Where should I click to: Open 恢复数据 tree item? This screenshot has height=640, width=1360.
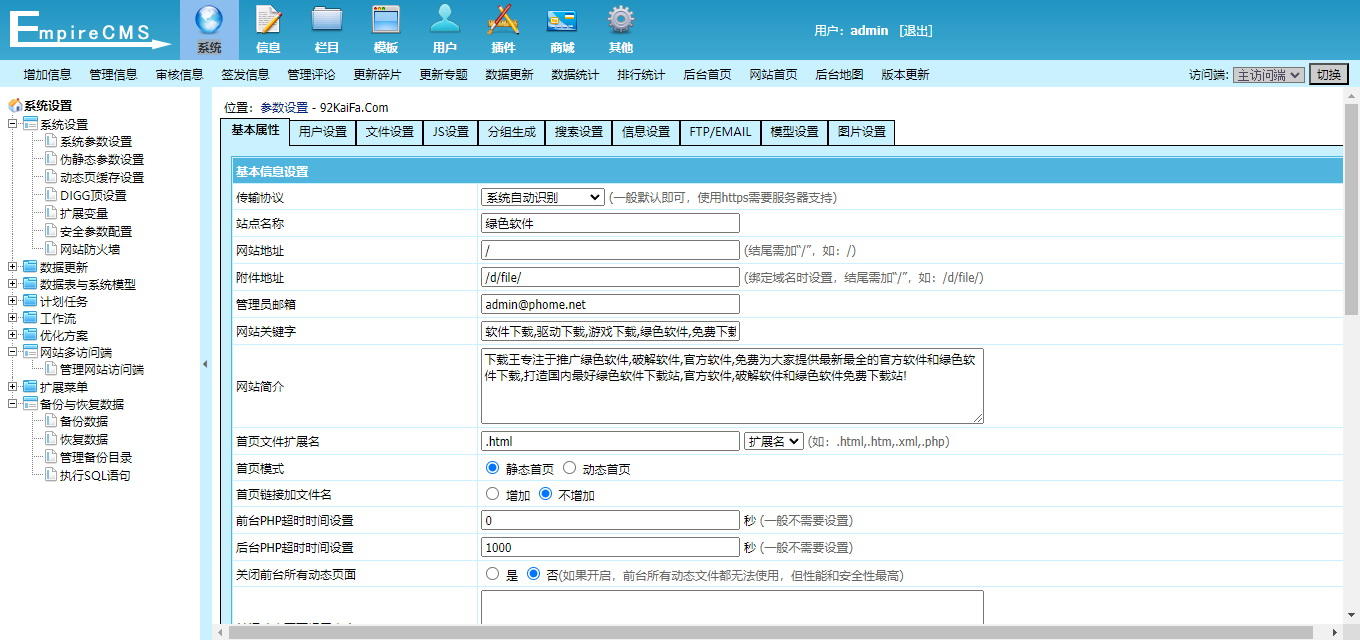point(84,439)
